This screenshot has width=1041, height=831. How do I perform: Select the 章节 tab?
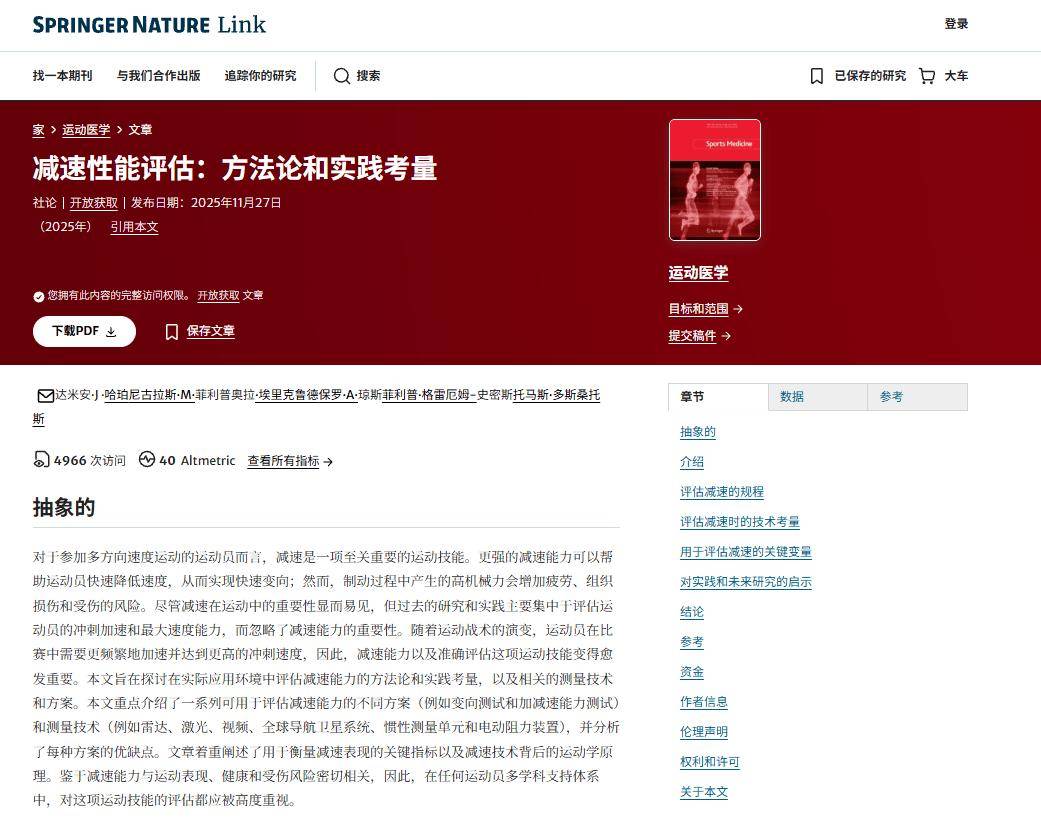coord(692,397)
